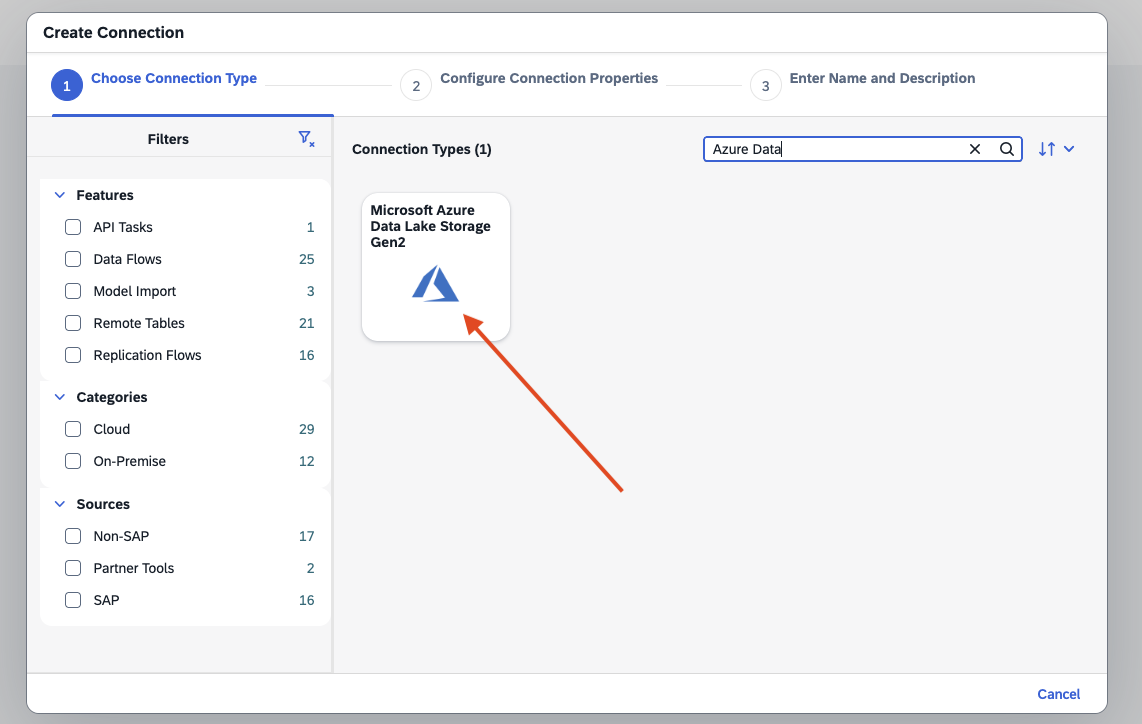Tick the Cloud category checkbox
Screen dimensions: 1142x724
(73, 429)
